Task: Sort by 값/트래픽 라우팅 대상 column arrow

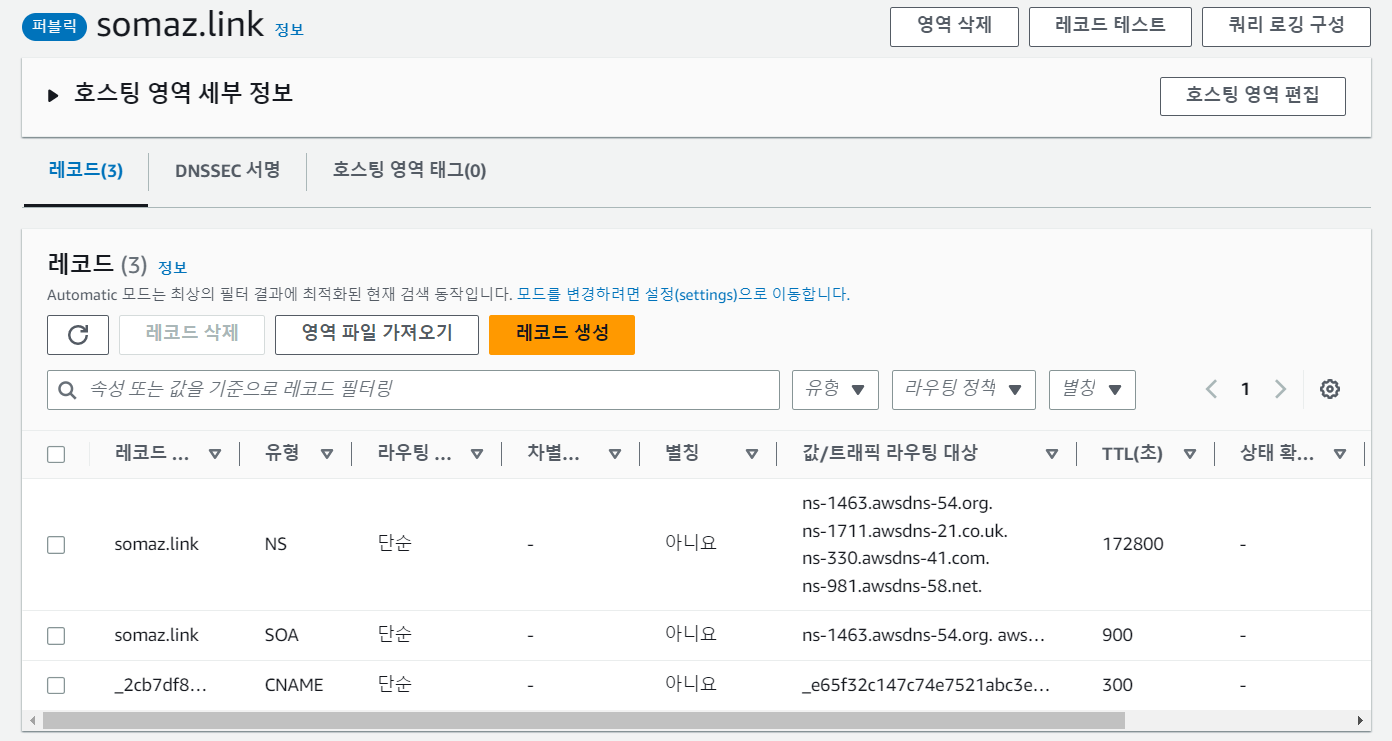Action: (1051, 454)
